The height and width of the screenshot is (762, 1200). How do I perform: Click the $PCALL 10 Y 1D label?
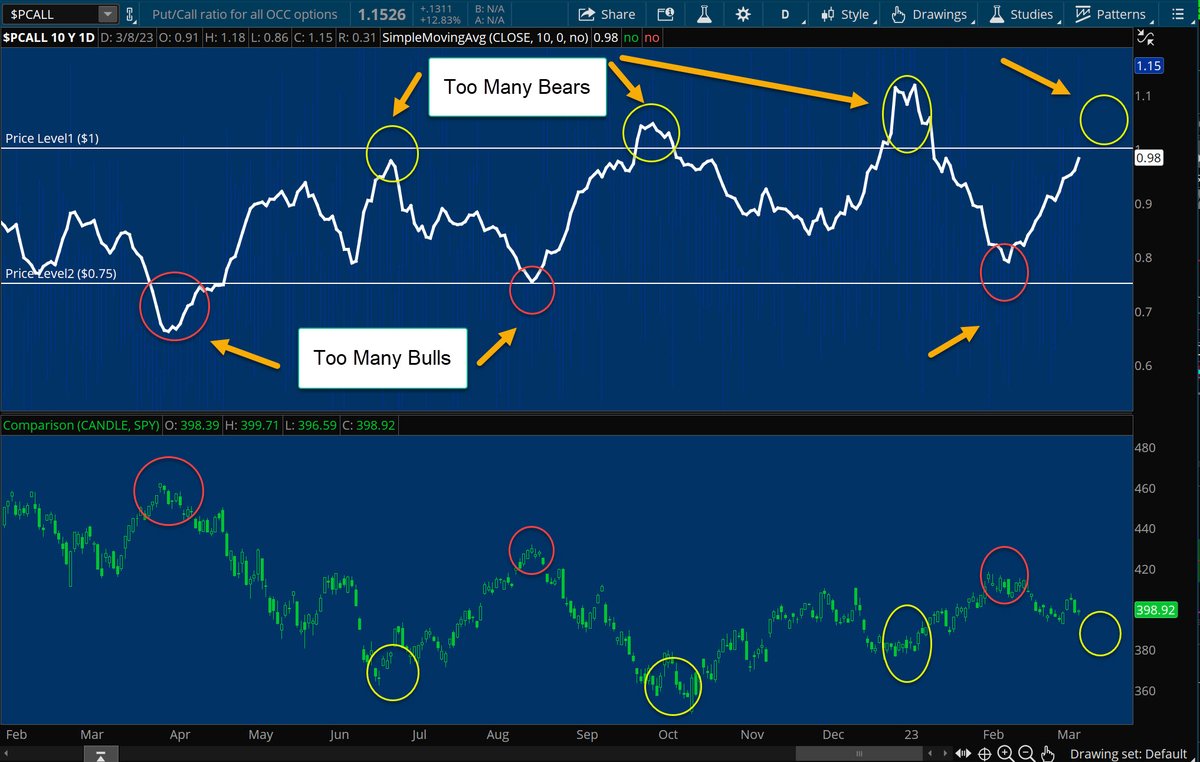coord(49,37)
